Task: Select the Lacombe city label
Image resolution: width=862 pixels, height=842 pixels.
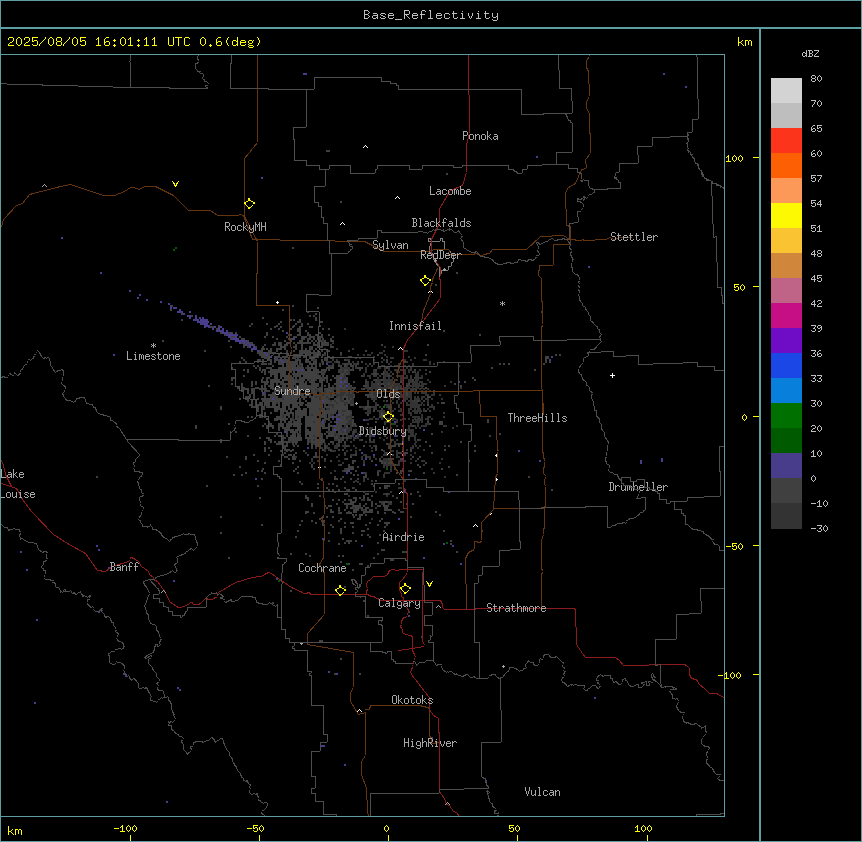Action: 450,191
